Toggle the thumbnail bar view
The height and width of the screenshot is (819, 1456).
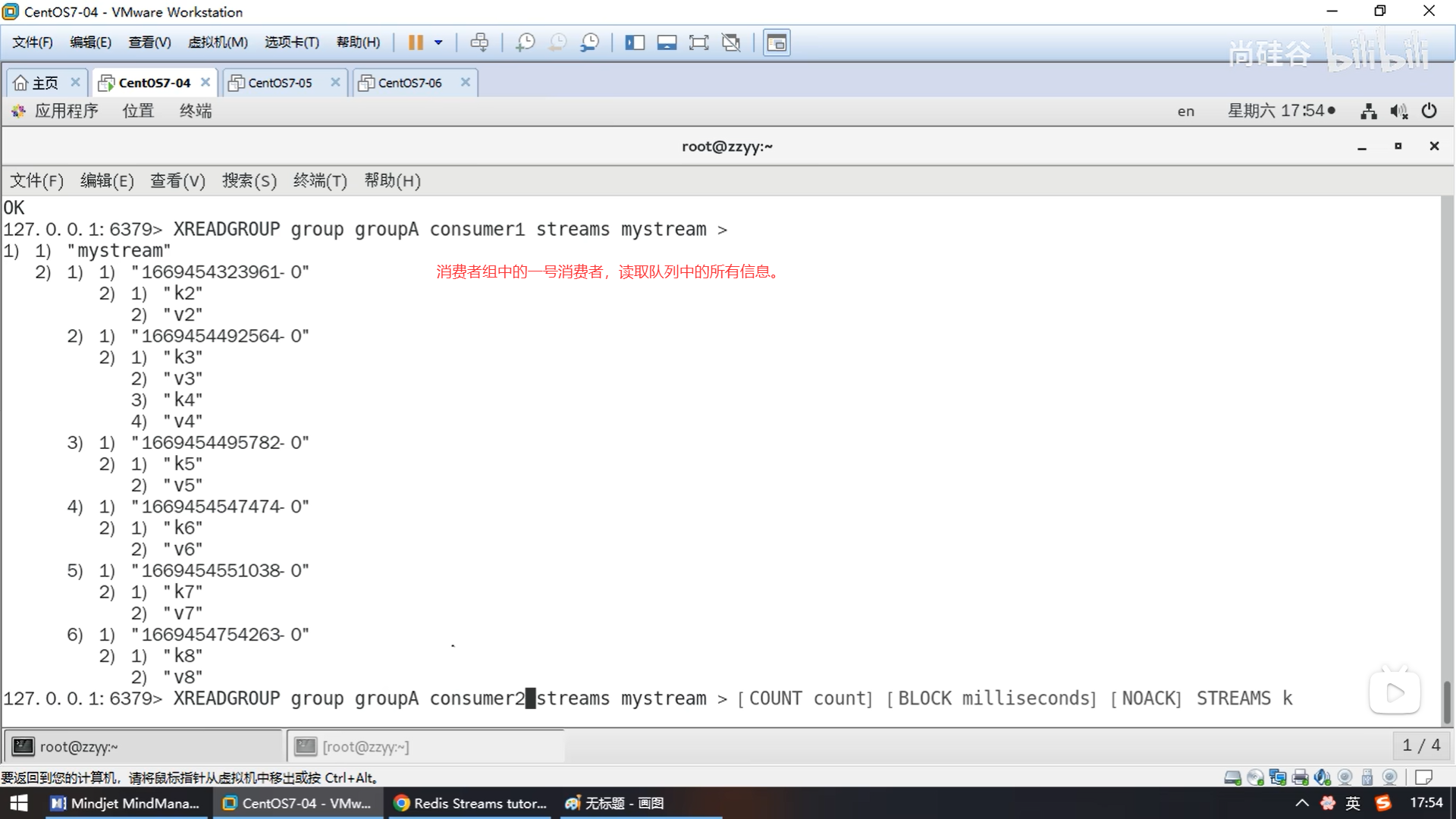point(667,42)
